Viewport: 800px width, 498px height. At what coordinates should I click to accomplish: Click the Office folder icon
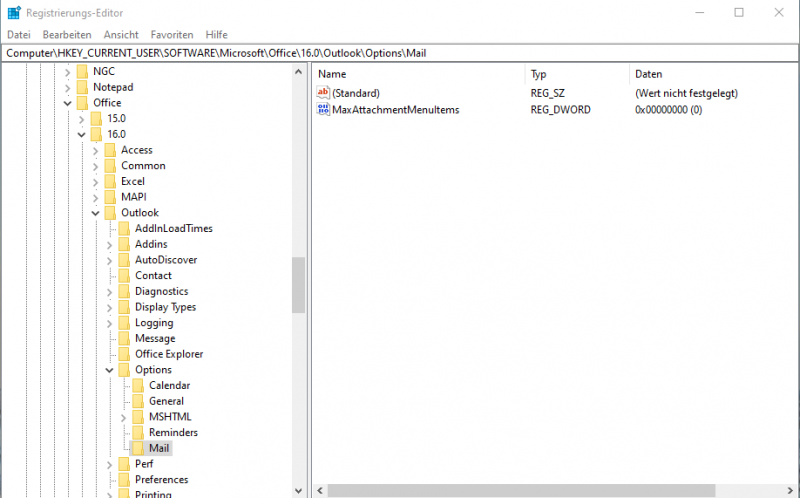tap(82, 103)
